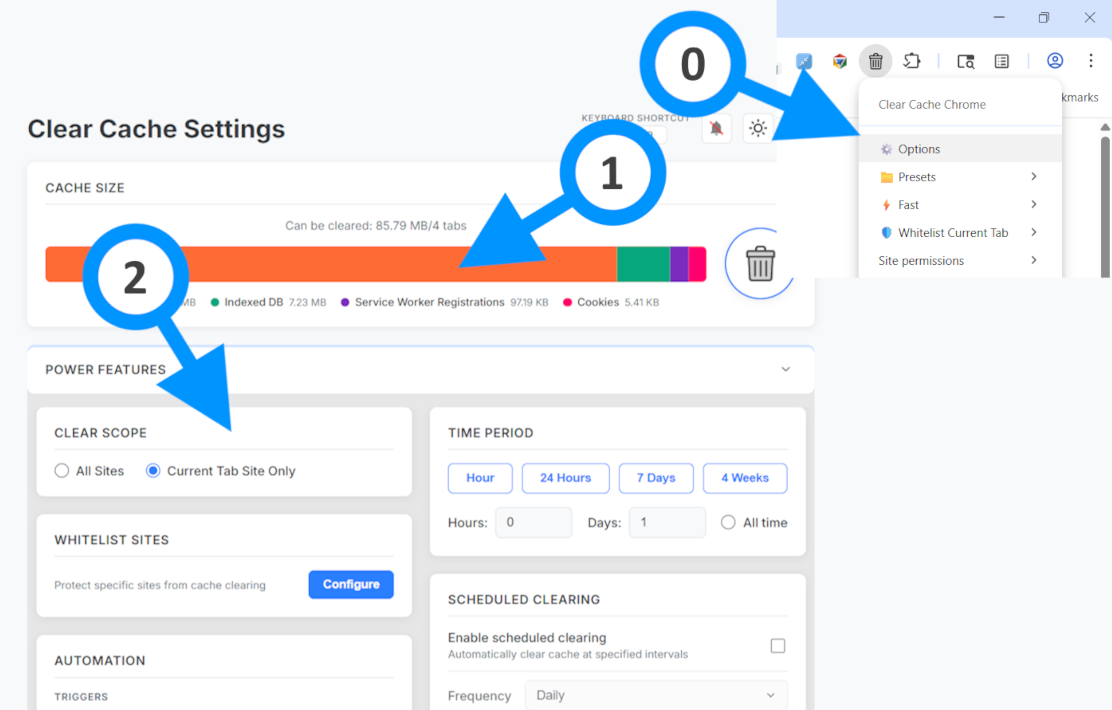Expand Whitelist Current Tab submenu arrow

coord(1034,232)
